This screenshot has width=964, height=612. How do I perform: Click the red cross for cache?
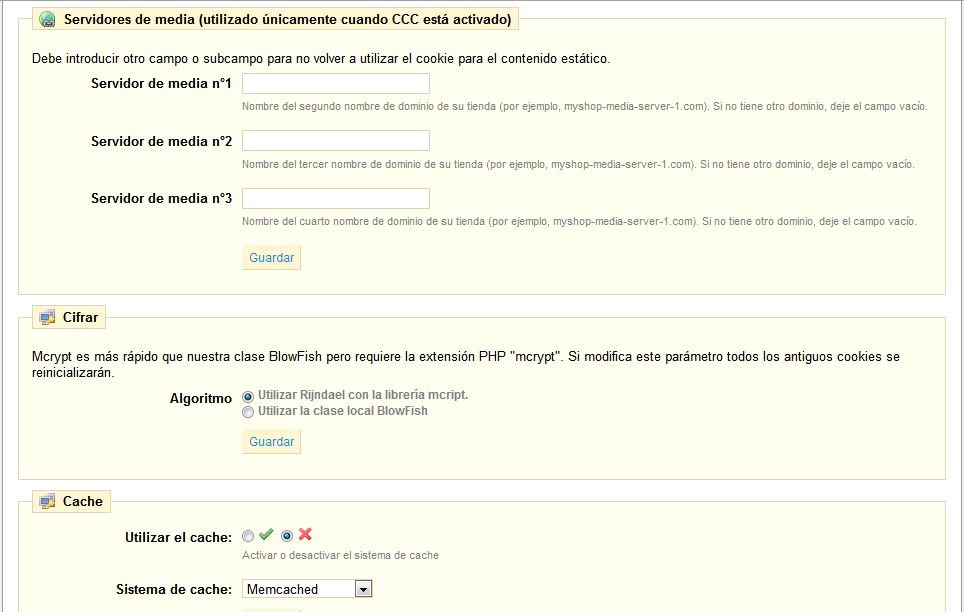[x=305, y=535]
